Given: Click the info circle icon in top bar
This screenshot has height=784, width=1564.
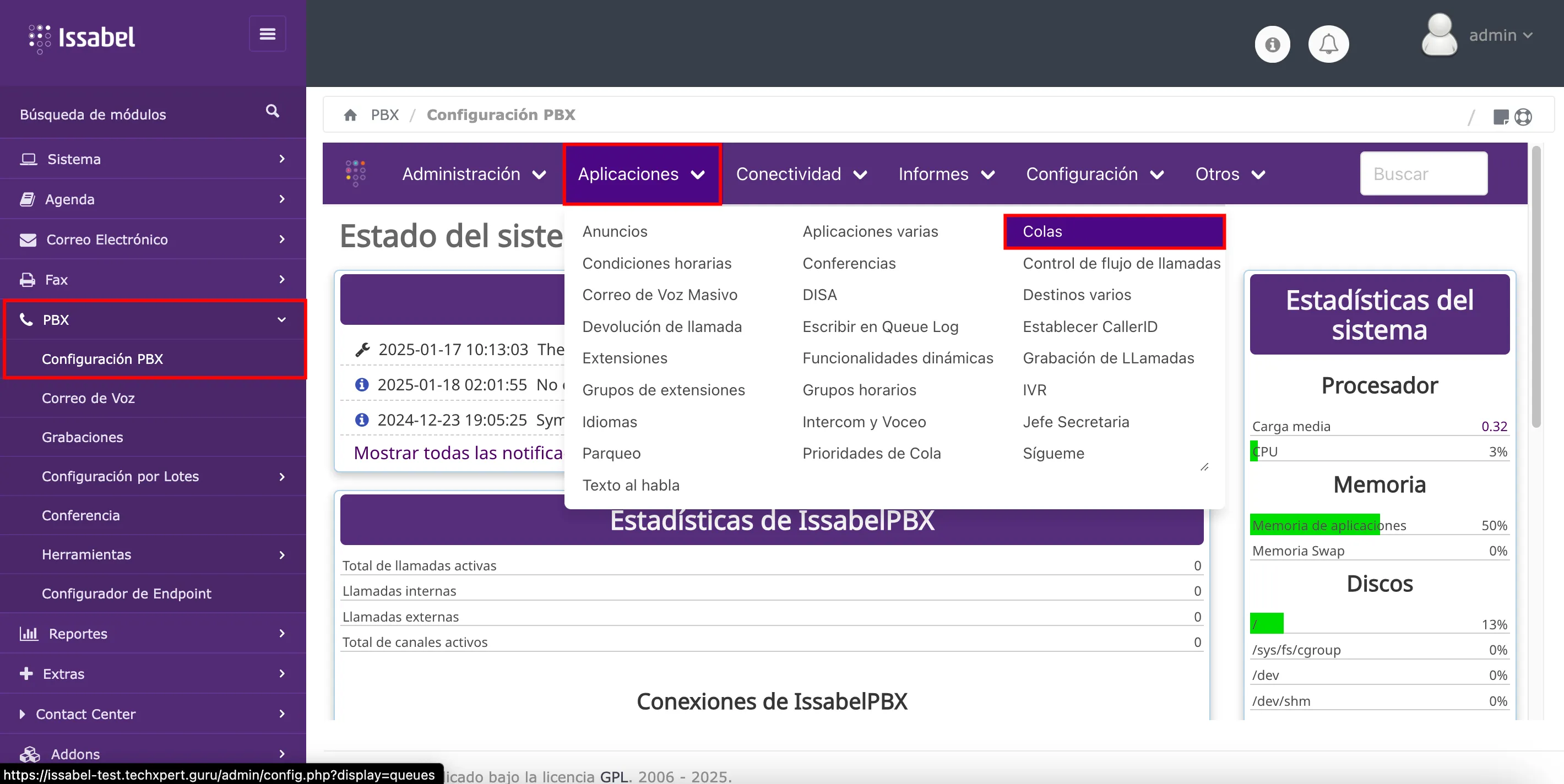Looking at the screenshot, I should [1273, 43].
